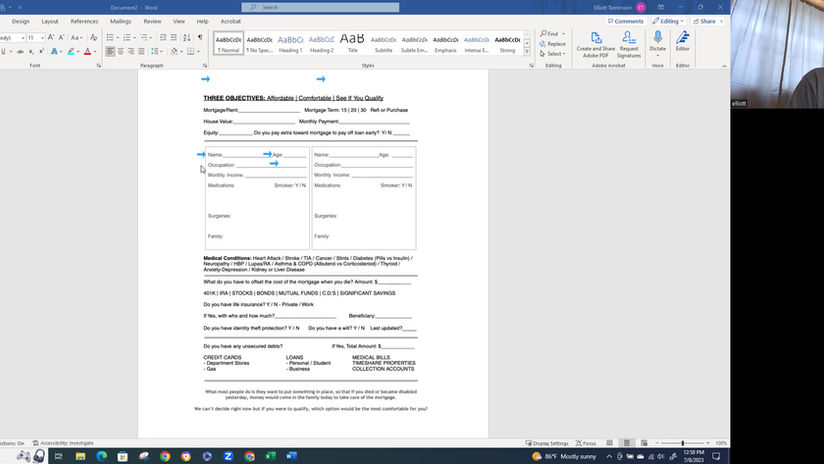Apply text effects with the blue A icon
This screenshot has height=464, width=824.
54,51
